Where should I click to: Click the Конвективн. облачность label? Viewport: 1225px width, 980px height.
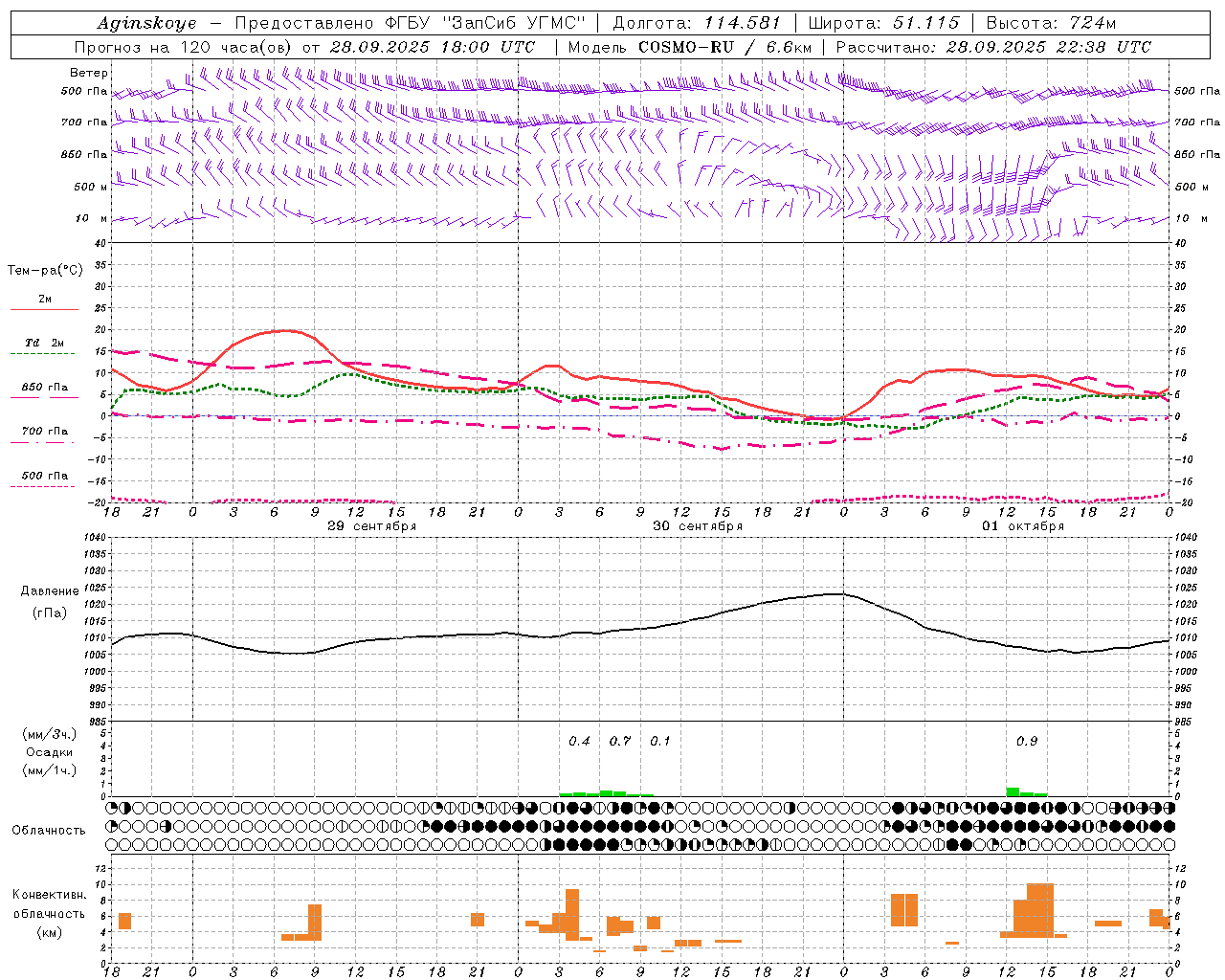(x=50, y=903)
